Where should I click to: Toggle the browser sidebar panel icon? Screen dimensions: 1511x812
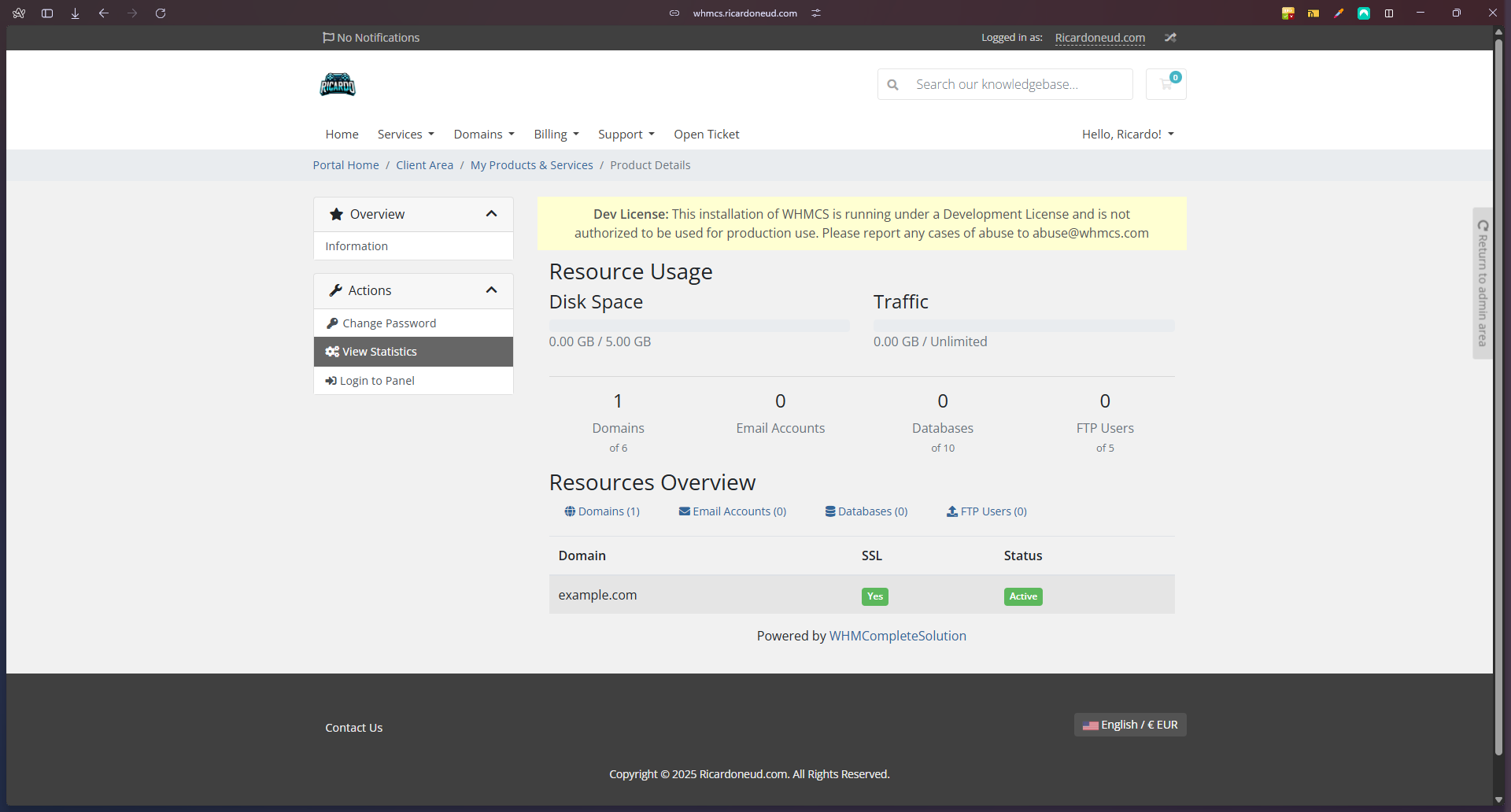tap(47, 13)
